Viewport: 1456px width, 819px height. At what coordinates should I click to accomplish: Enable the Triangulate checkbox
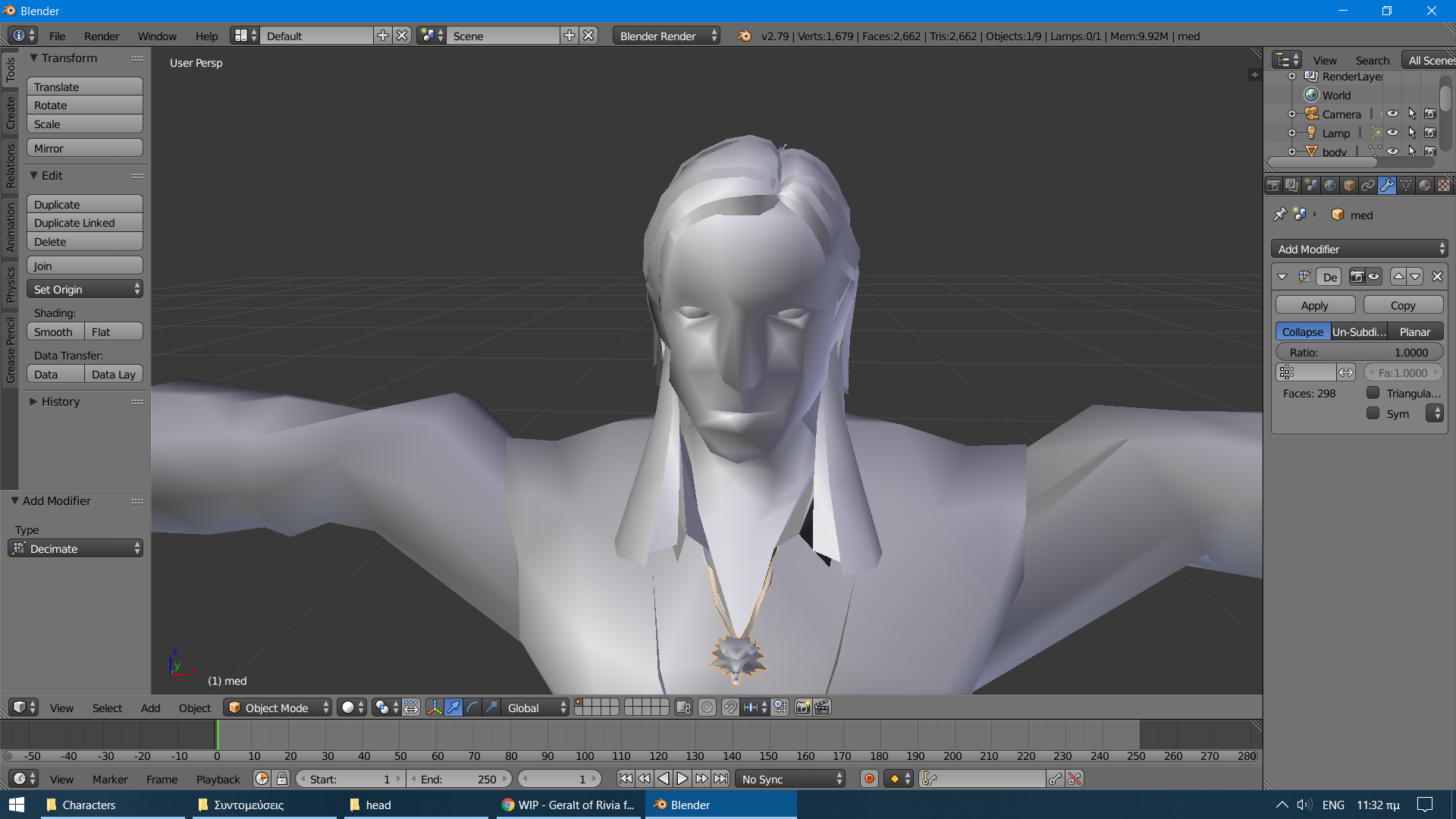click(x=1373, y=393)
